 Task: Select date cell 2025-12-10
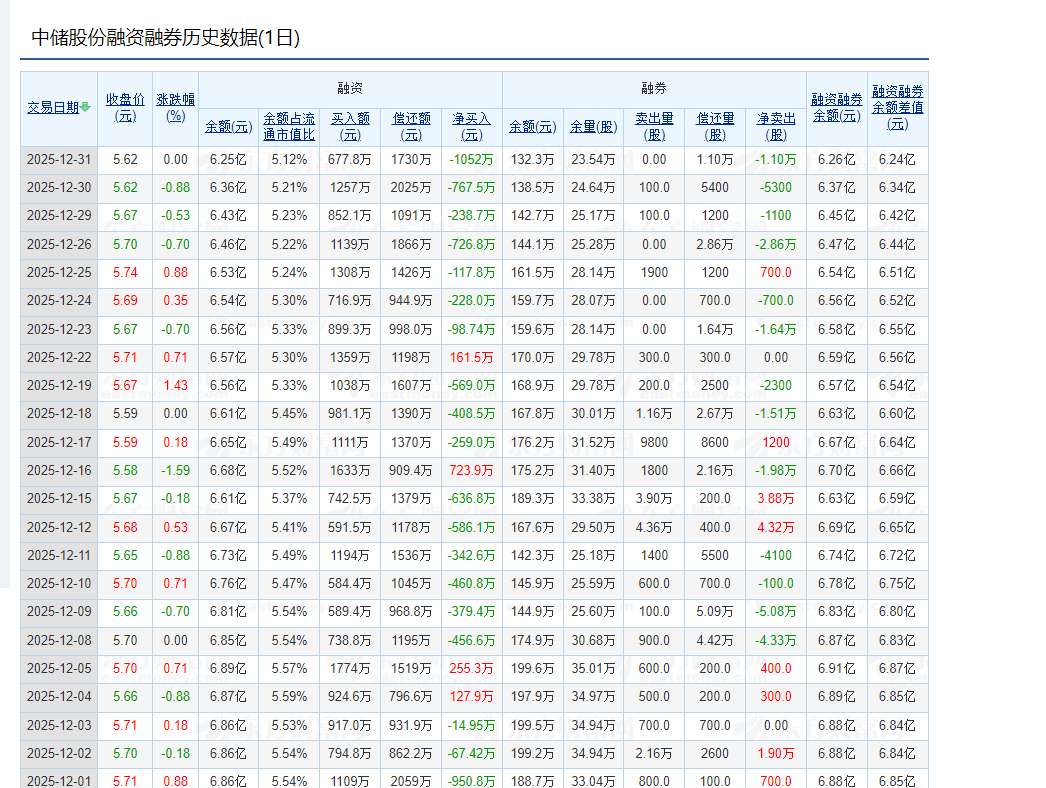(59, 583)
